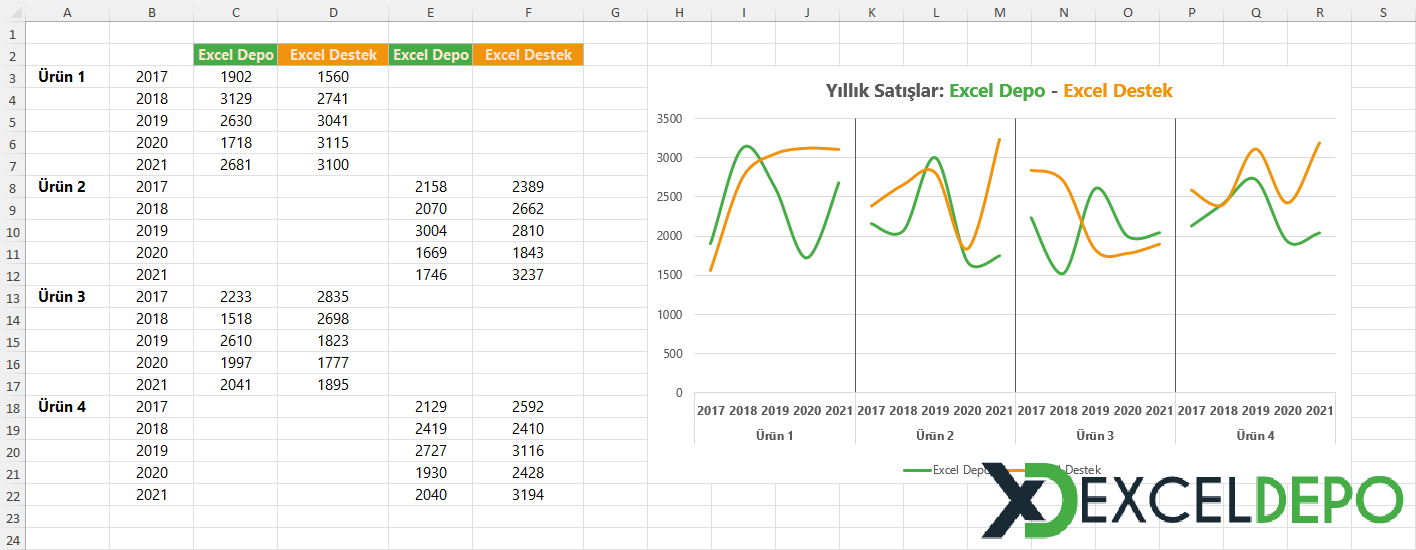Click the Ürün 2 category label below chart
The width and height of the screenshot is (1416, 550).
pyautogui.click(x=935, y=436)
